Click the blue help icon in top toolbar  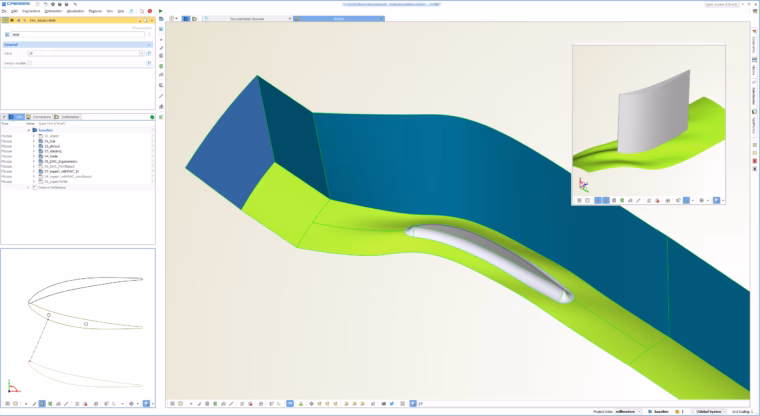point(131,11)
